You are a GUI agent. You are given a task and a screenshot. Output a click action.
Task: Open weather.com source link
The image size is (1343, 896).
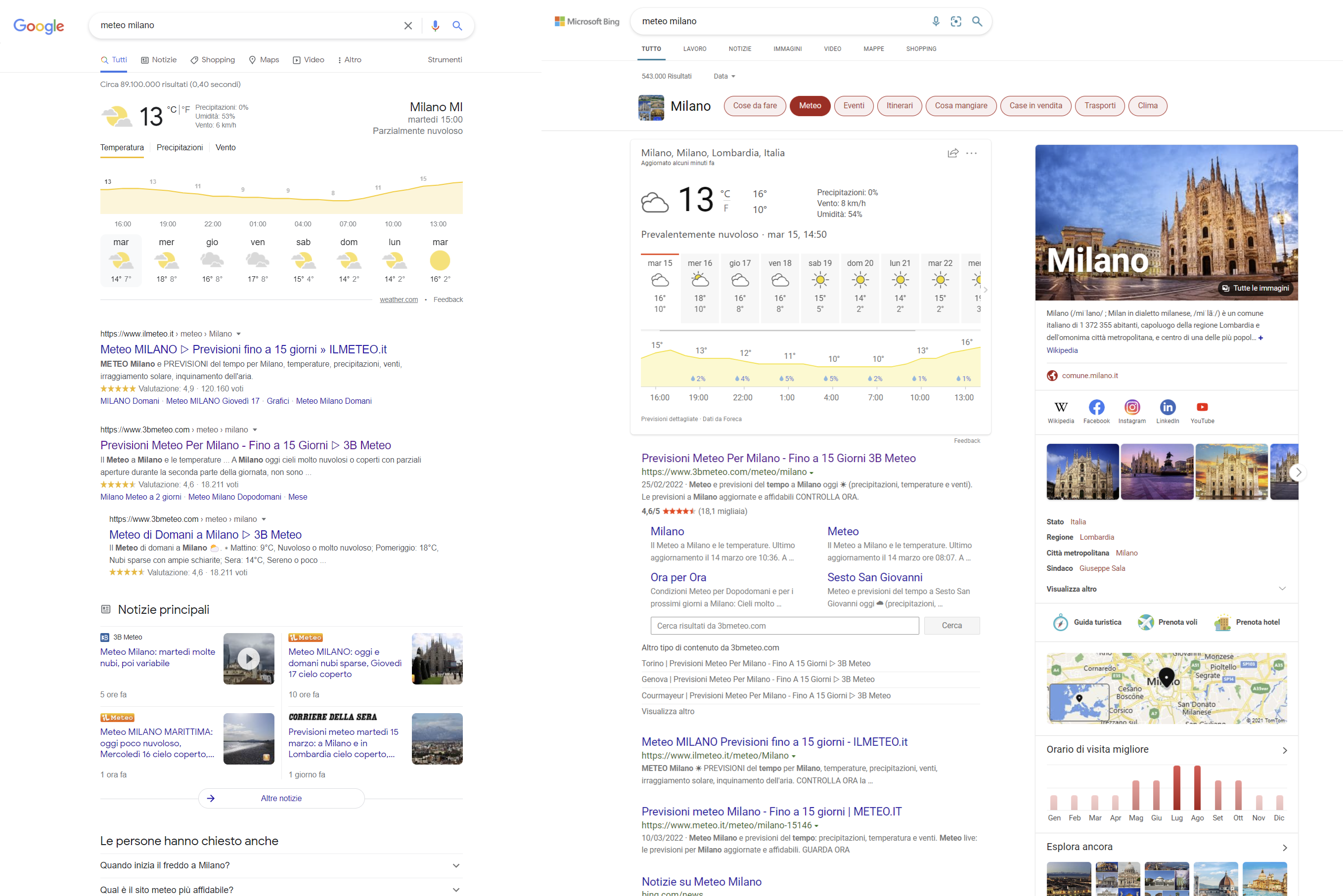pos(399,299)
